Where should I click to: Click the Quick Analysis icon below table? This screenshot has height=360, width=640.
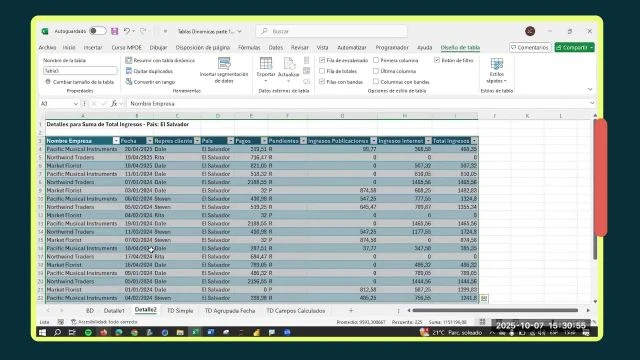(484, 299)
